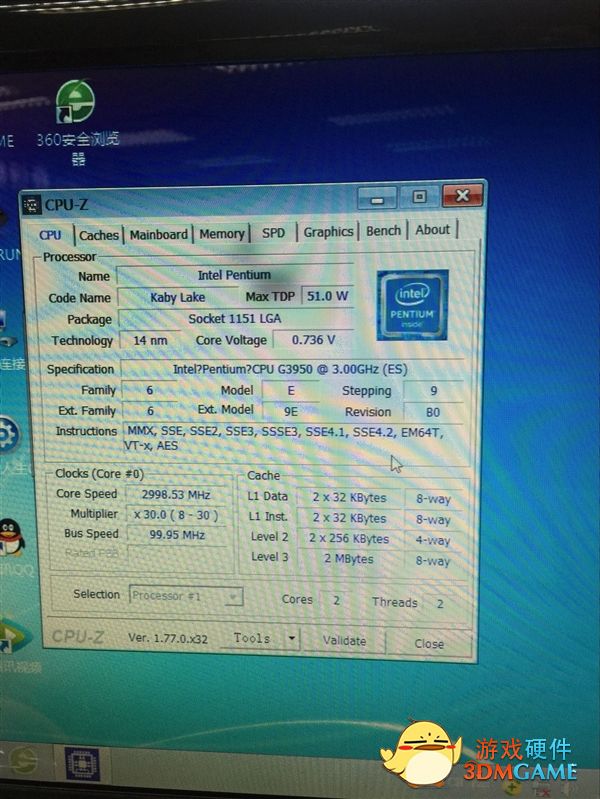Click the 'Kaby Lake' code name value

point(178,297)
